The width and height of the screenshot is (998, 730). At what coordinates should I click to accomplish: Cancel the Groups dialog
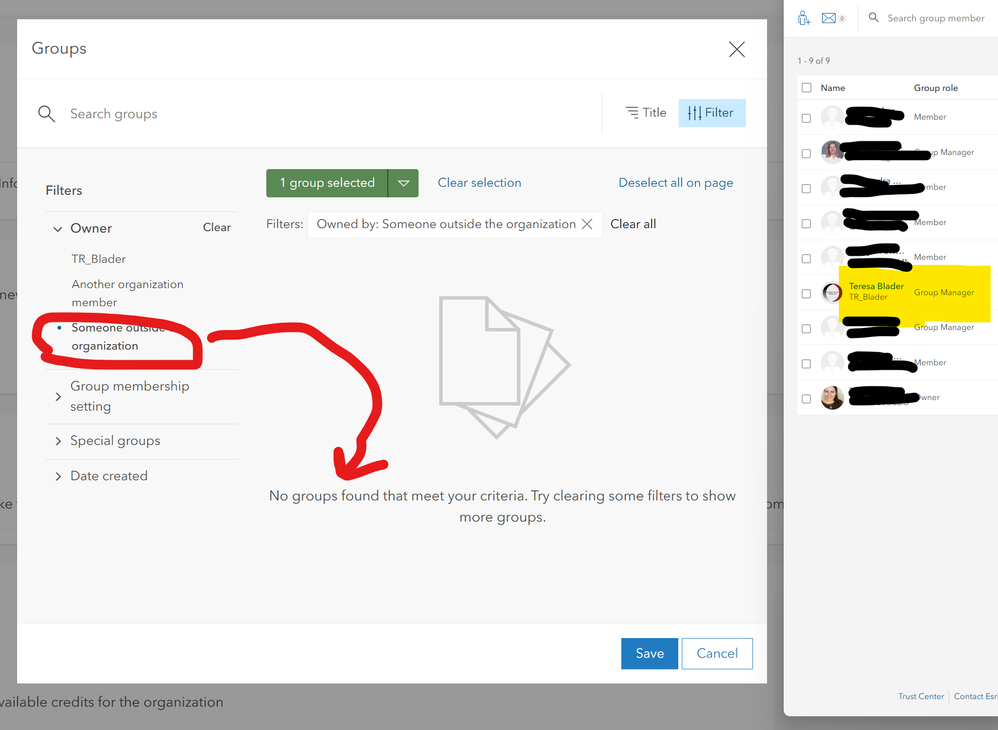[717, 654]
